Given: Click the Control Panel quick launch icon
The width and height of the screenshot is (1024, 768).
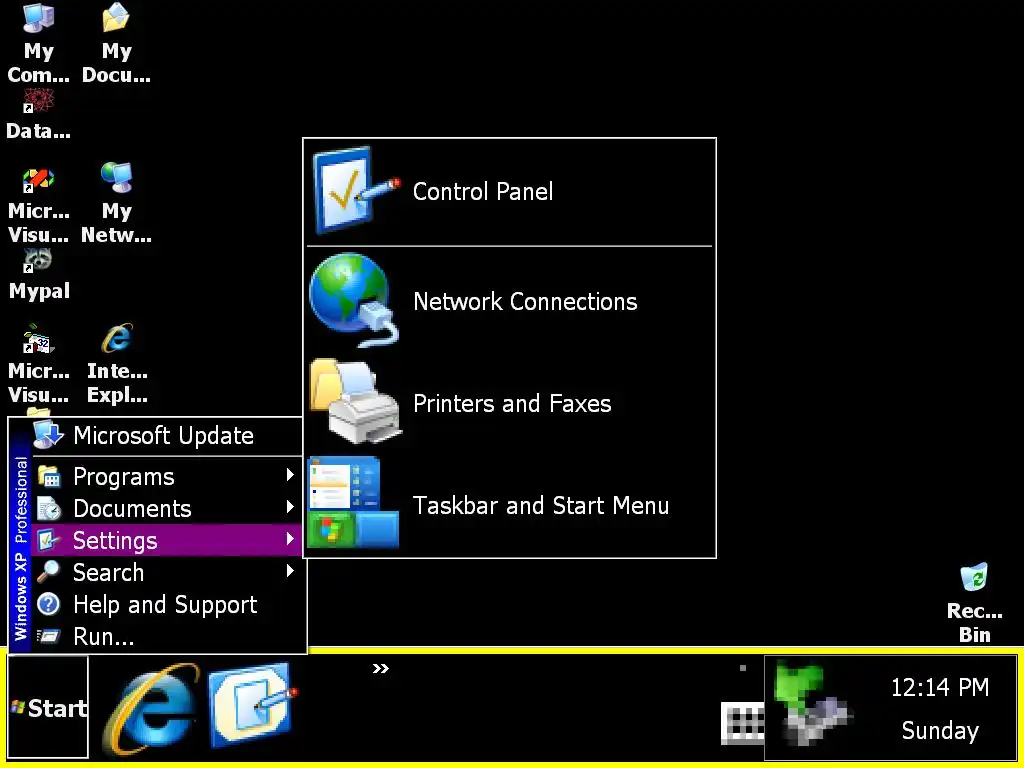Looking at the screenshot, I should click(x=251, y=704).
